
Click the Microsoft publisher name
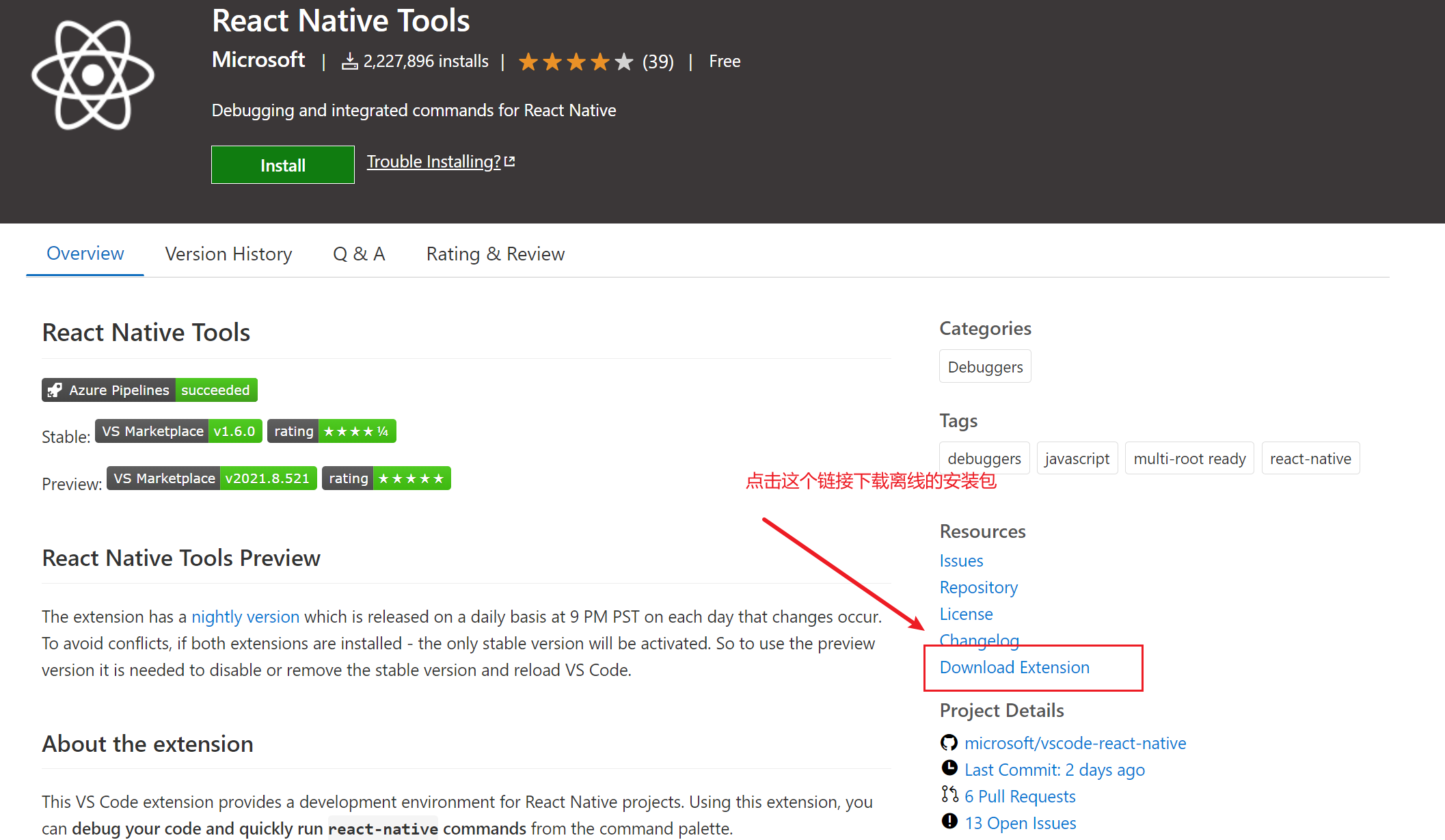coord(258,60)
